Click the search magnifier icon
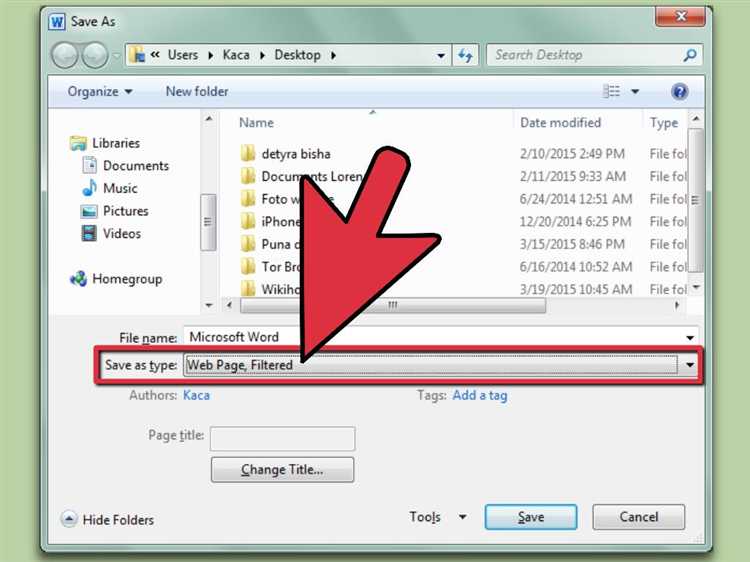Image resolution: width=750 pixels, height=562 pixels. [690, 55]
